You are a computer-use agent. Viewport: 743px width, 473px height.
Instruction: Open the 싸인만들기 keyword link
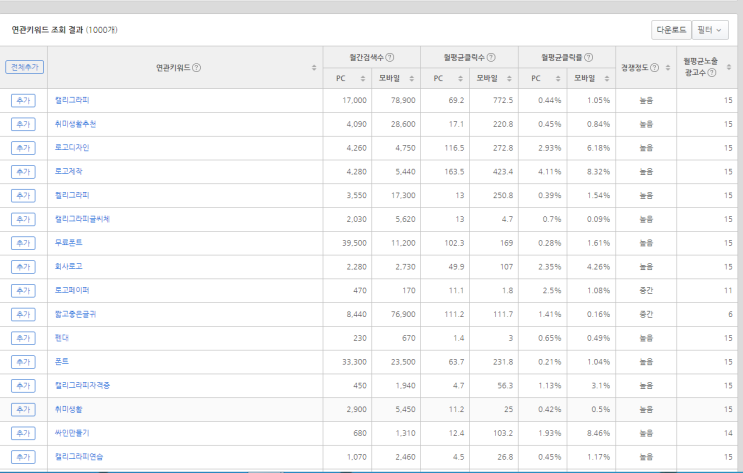point(72,433)
